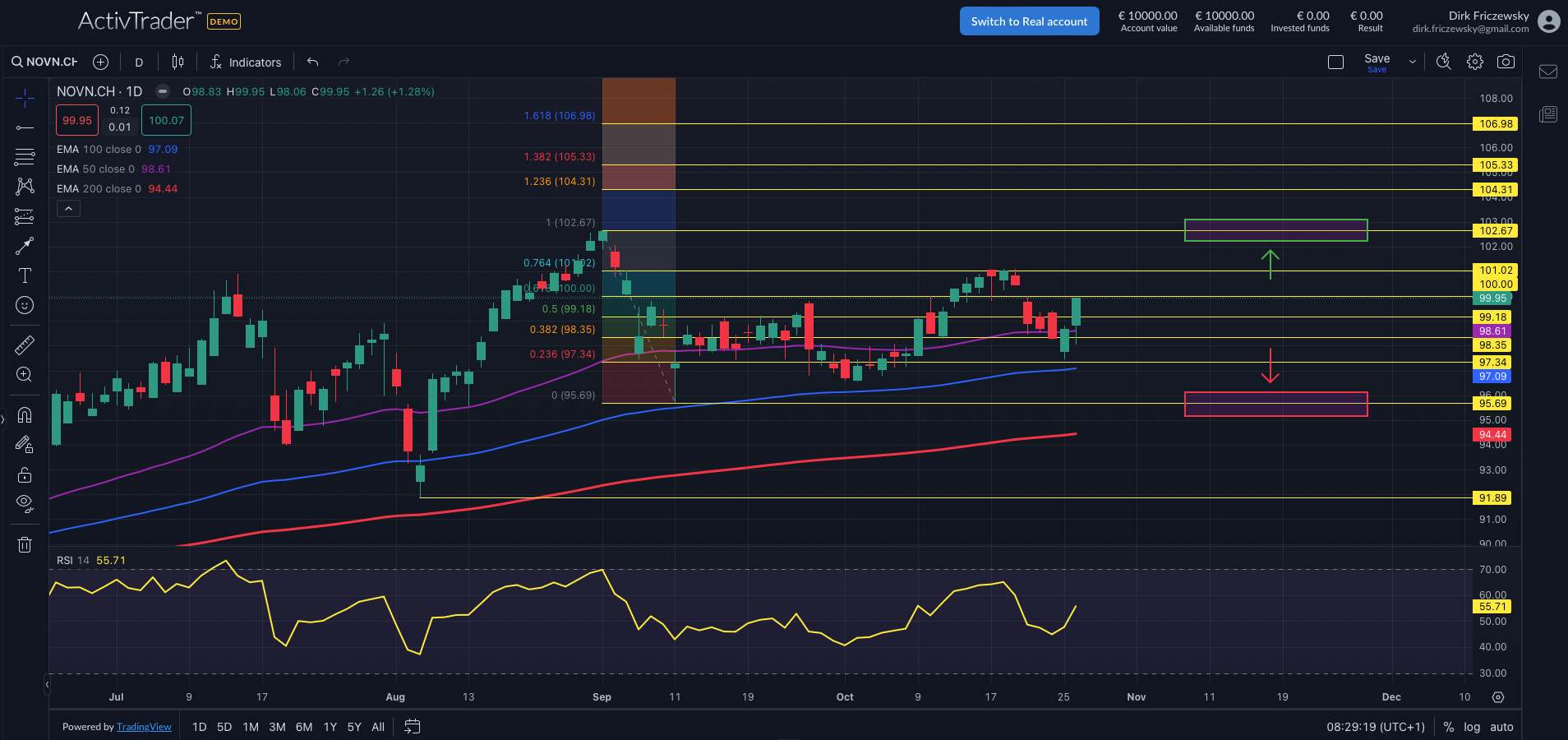Toggle log scale at bottom right
1568x740 pixels.
(1472, 727)
